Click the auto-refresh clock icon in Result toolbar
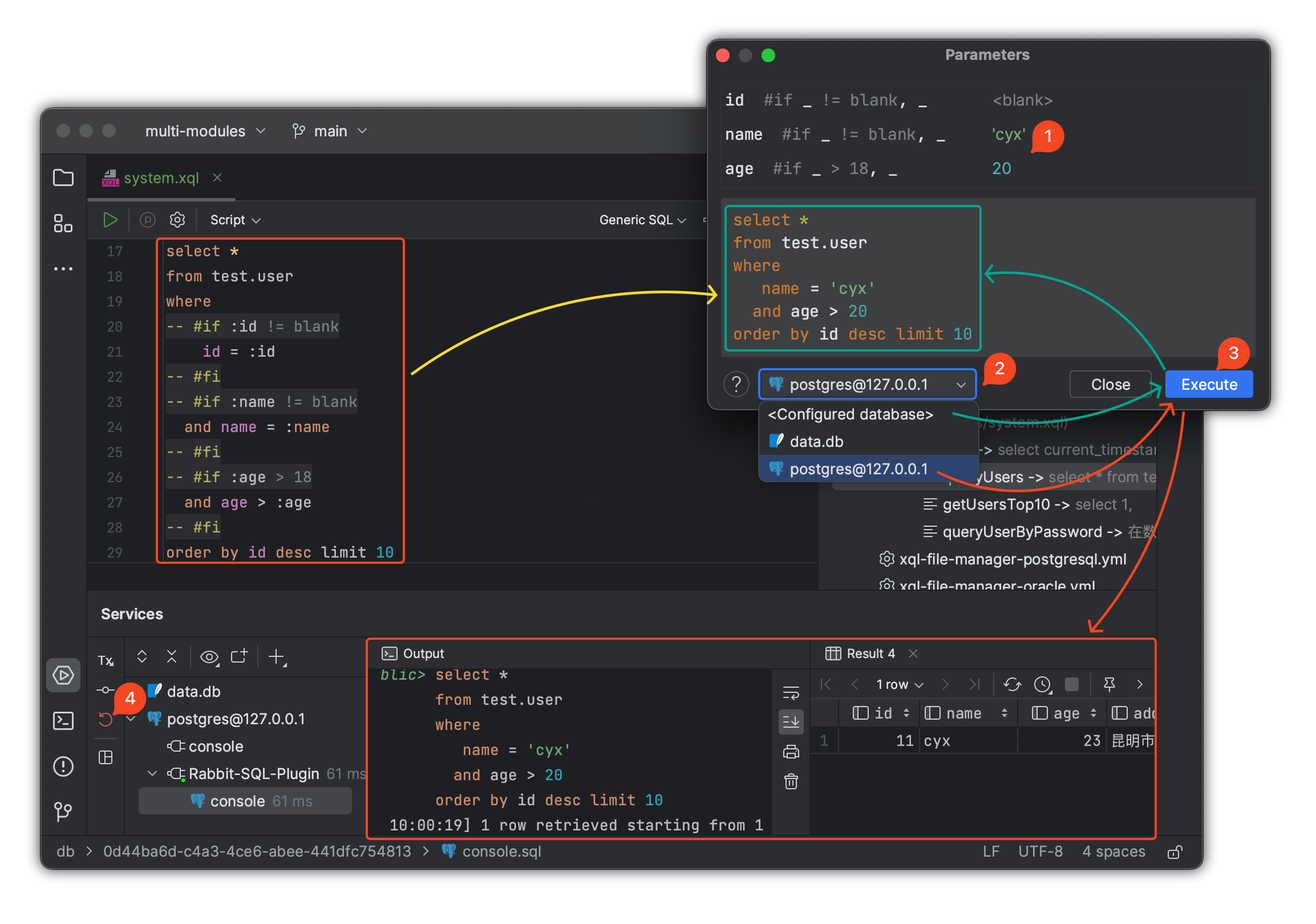Screen dimensions: 1316x924 1043,684
